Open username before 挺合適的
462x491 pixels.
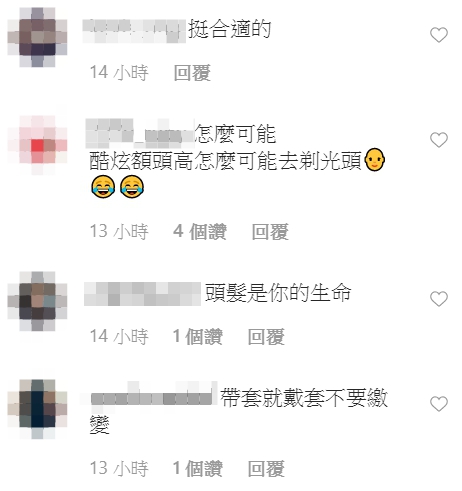click(x=134, y=31)
